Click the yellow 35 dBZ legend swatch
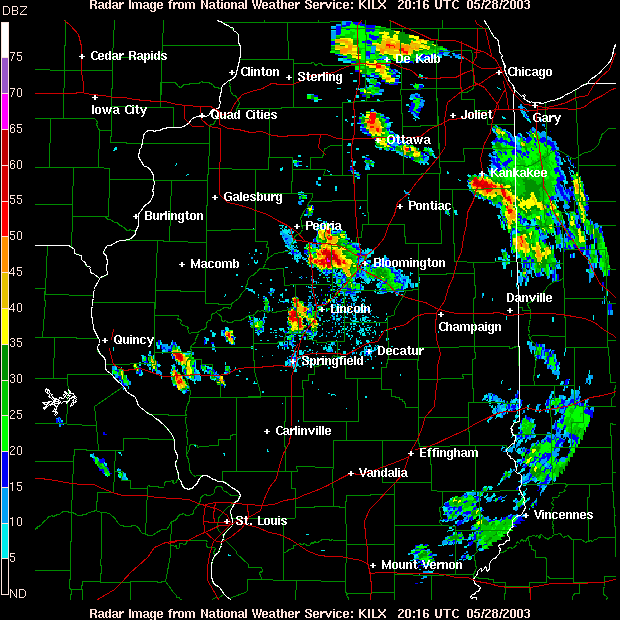 point(5,326)
